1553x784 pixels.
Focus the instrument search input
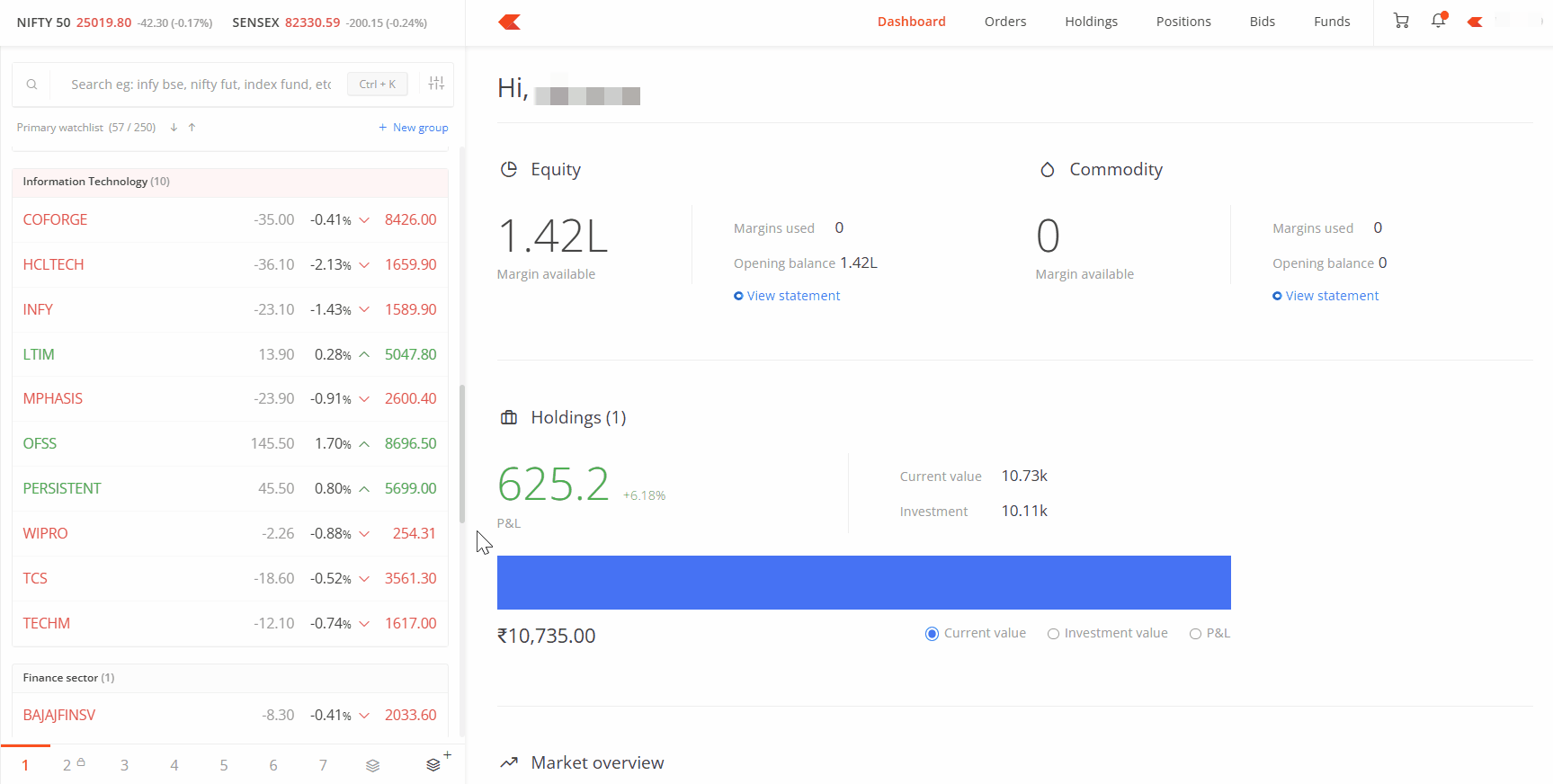(201, 85)
